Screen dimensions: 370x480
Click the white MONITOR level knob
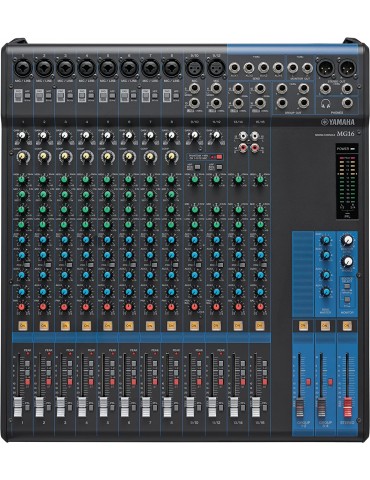tap(348, 240)
